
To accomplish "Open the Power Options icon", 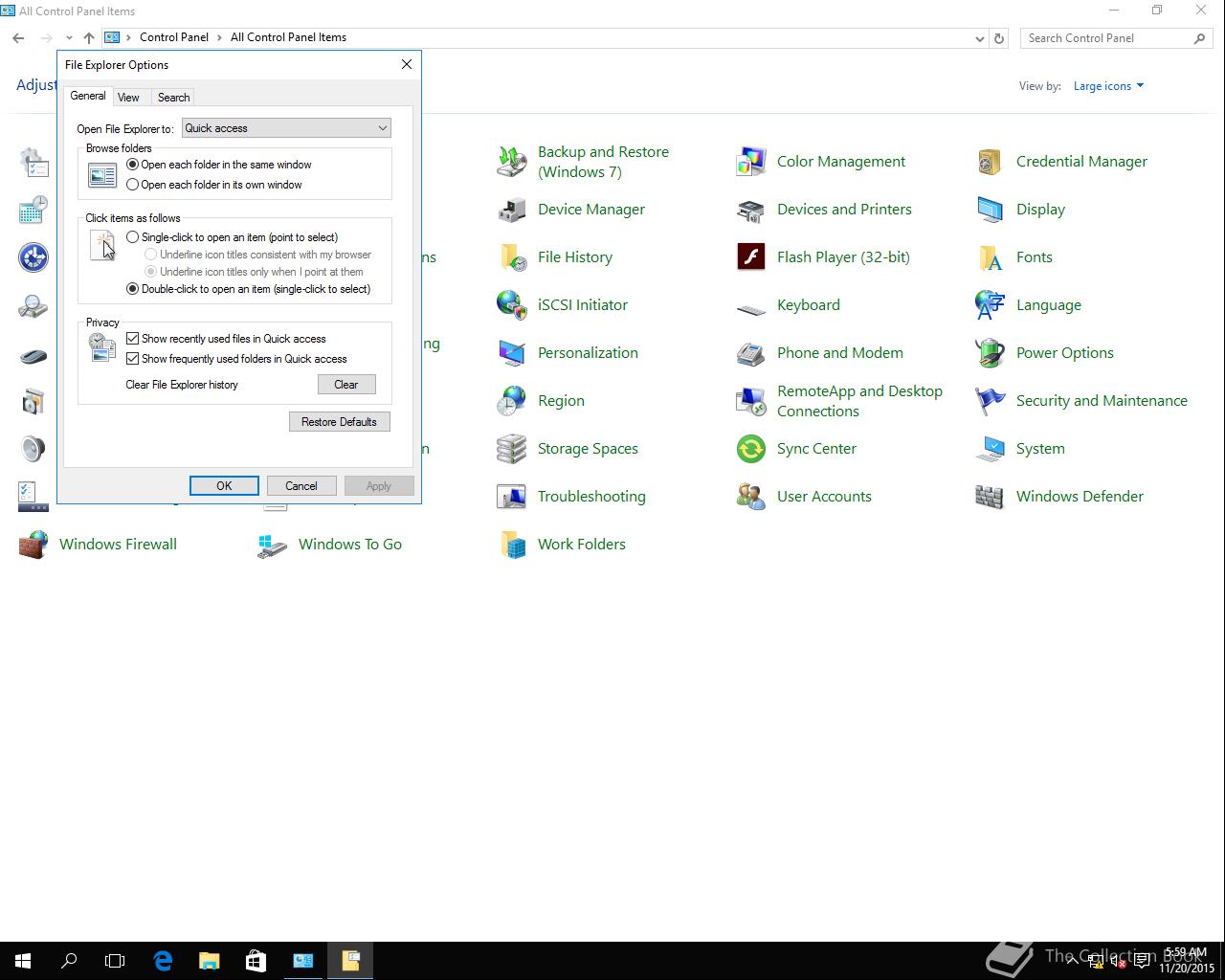I will [x=991, y=353].
